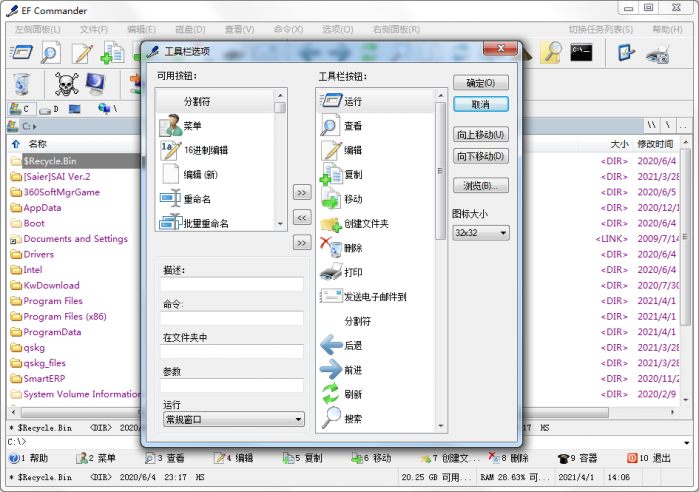This screenshot has width=699, height=492.
Task: Click 描述 input field
Action: [232, 284]
